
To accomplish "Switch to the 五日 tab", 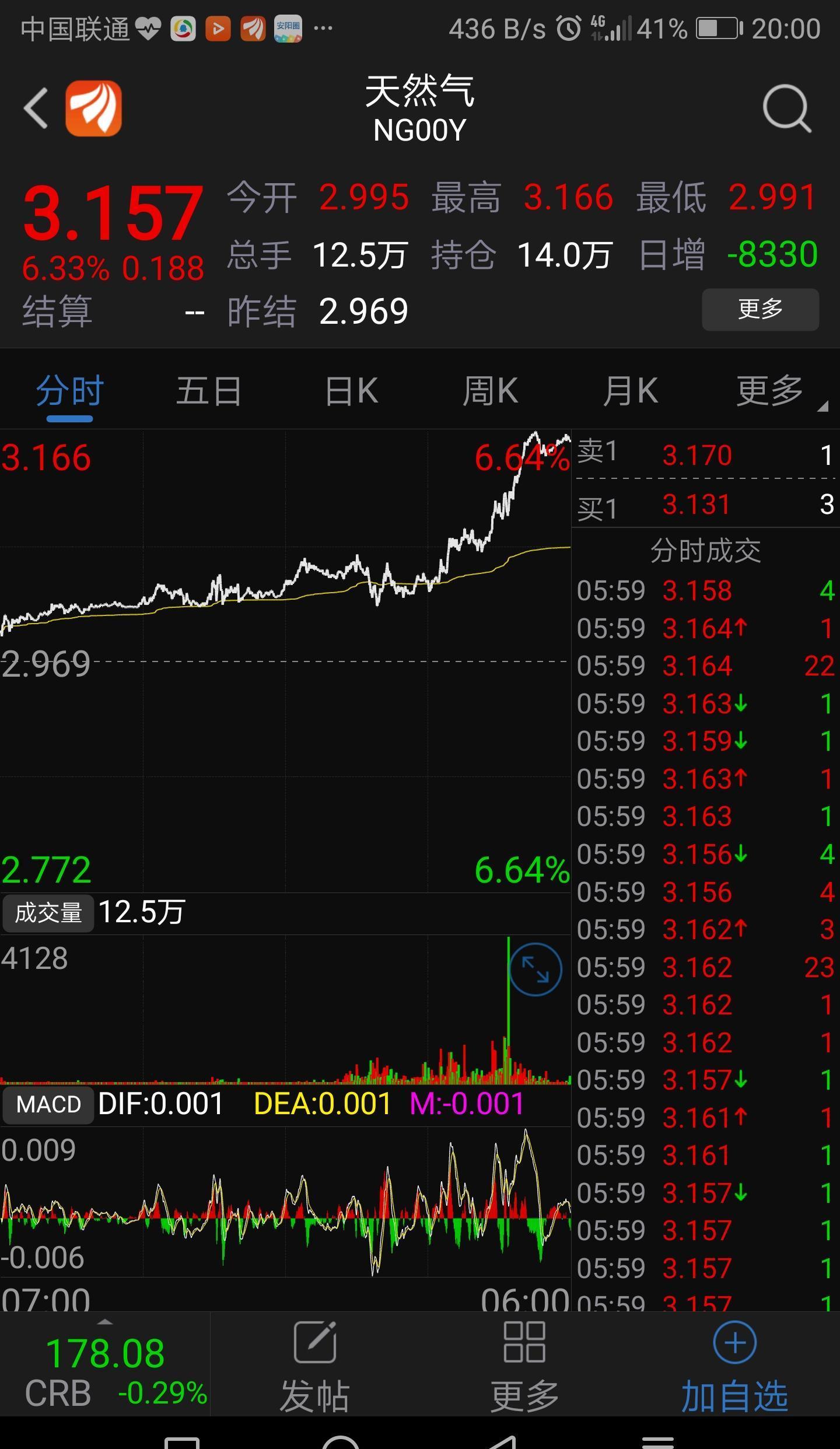I will click(x=209, y=391).
